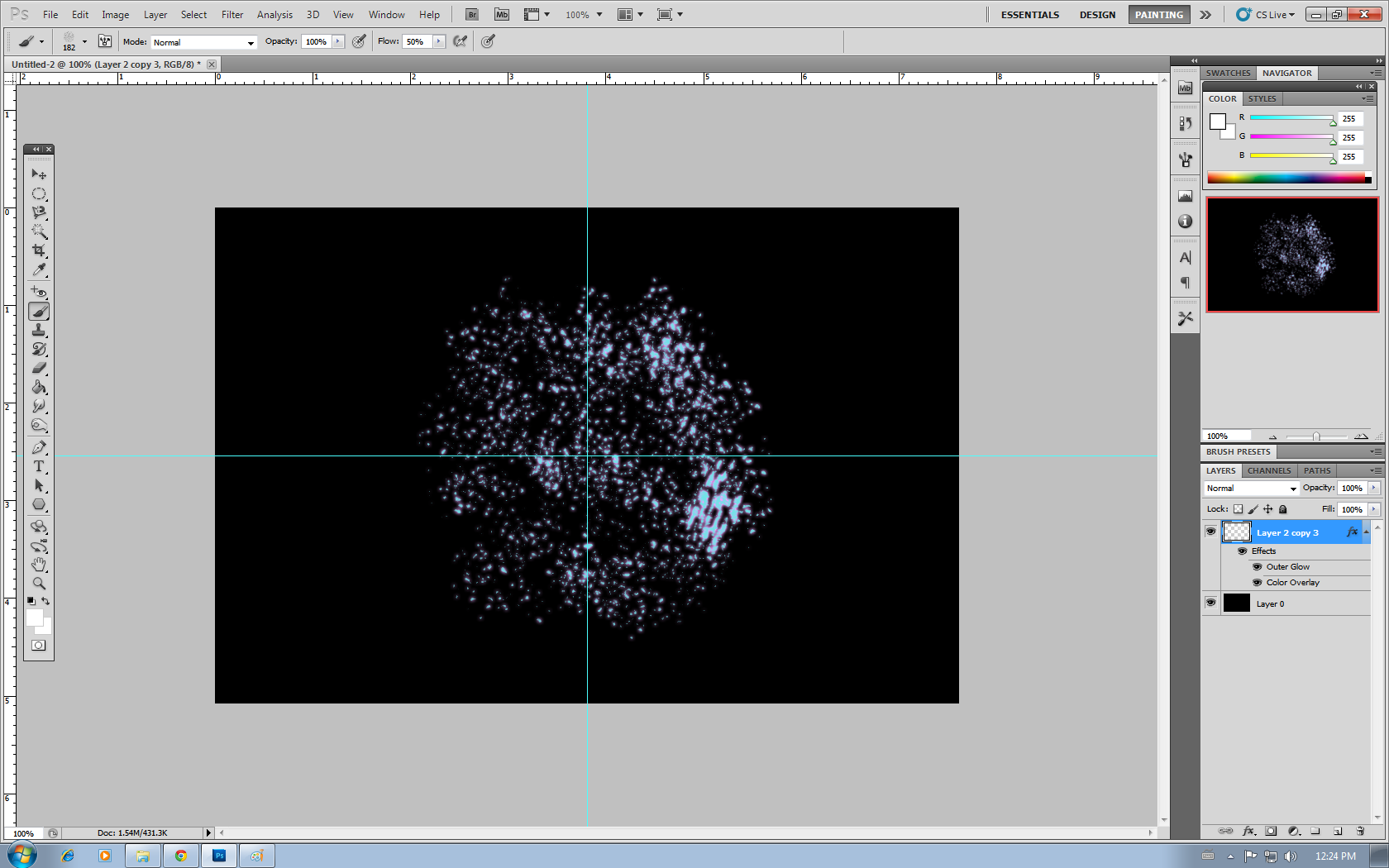
Task: Open the Brush Preset picker arrow
Action: (84, 42)
